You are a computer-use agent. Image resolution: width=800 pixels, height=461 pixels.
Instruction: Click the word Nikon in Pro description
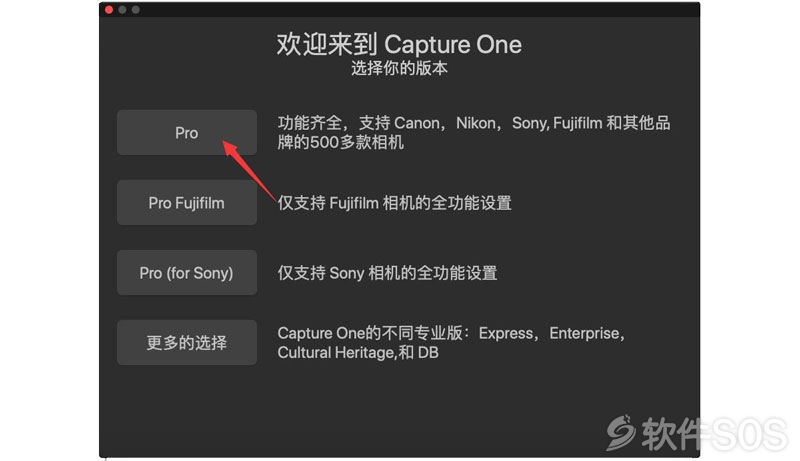476,123
